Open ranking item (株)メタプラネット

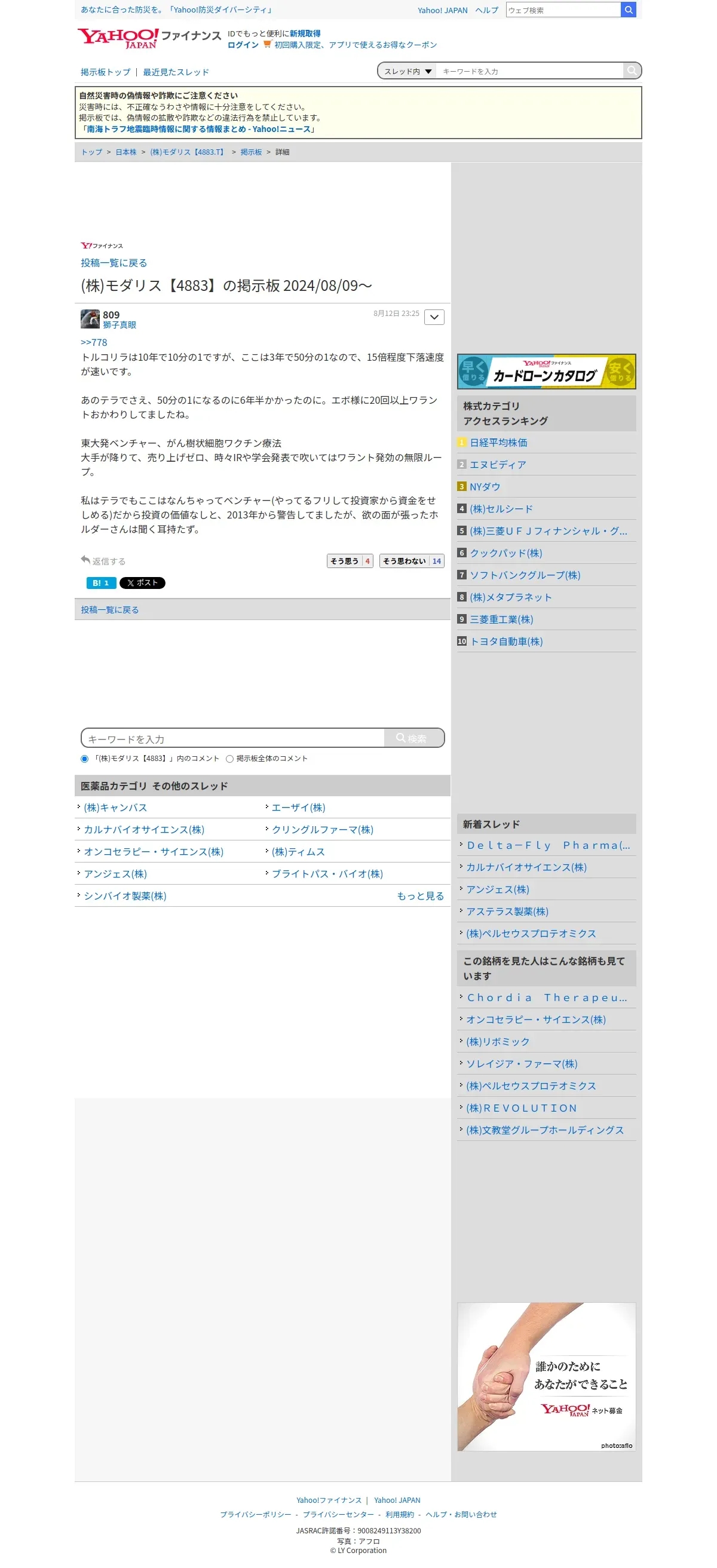(511, 597)
